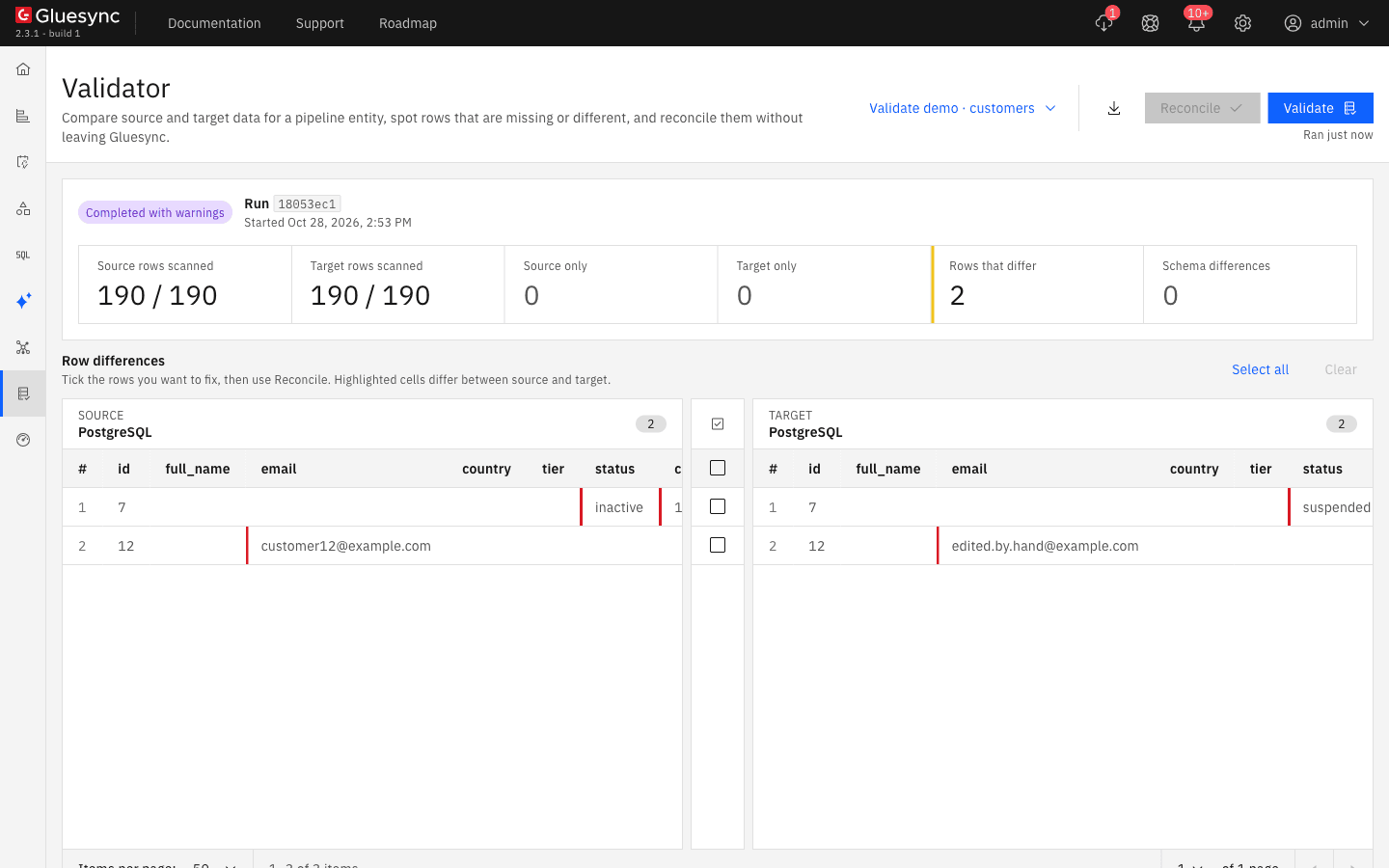Click the target full_name column header

coord(888,469)
